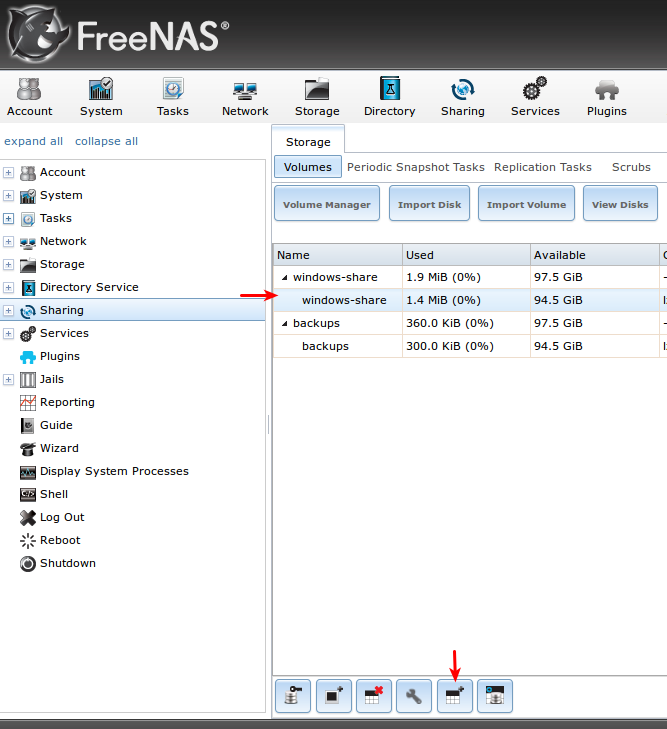Open Storage in the top toolbar
This screenshot has width=667, height=729.
(317, 97)
